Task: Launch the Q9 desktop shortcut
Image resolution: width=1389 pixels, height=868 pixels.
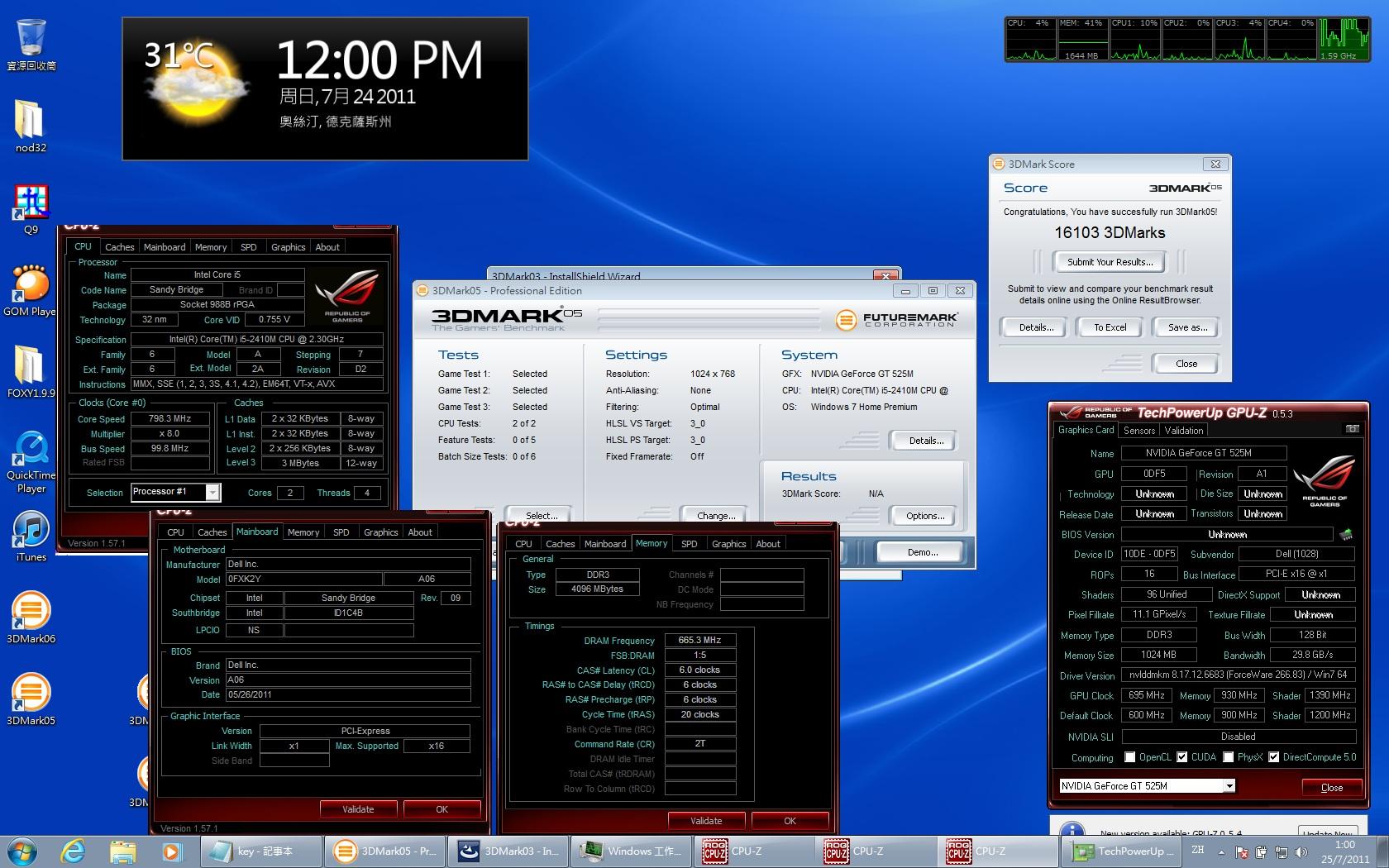Action: [31, 209]
